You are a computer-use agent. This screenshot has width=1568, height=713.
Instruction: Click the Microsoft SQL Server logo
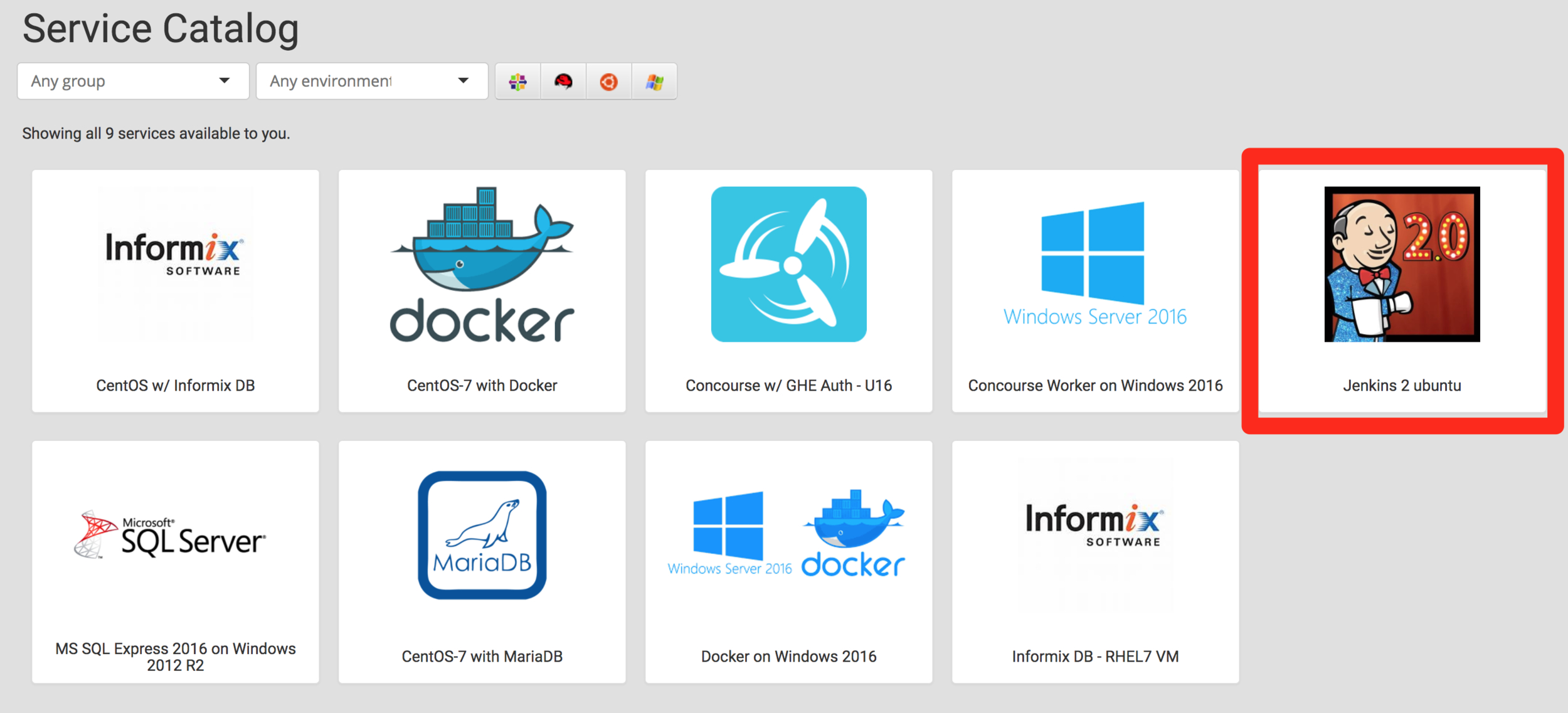[171, 535]
